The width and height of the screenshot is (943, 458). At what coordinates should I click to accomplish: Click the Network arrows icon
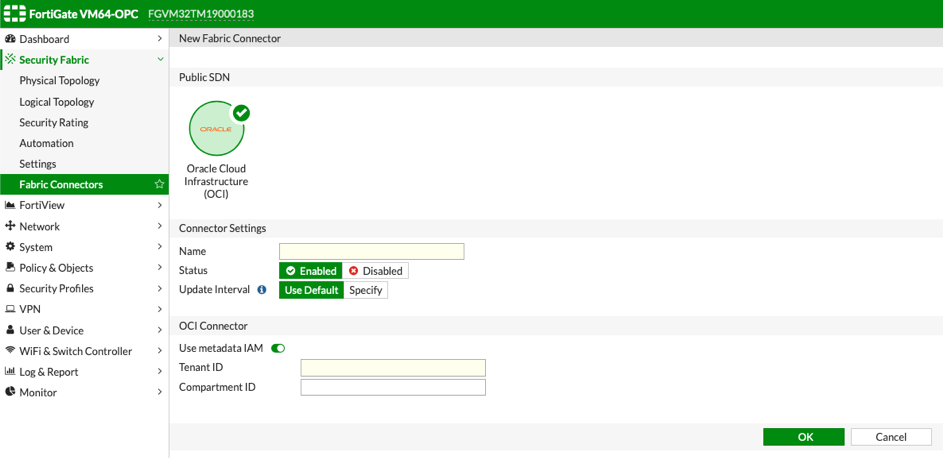10,226
